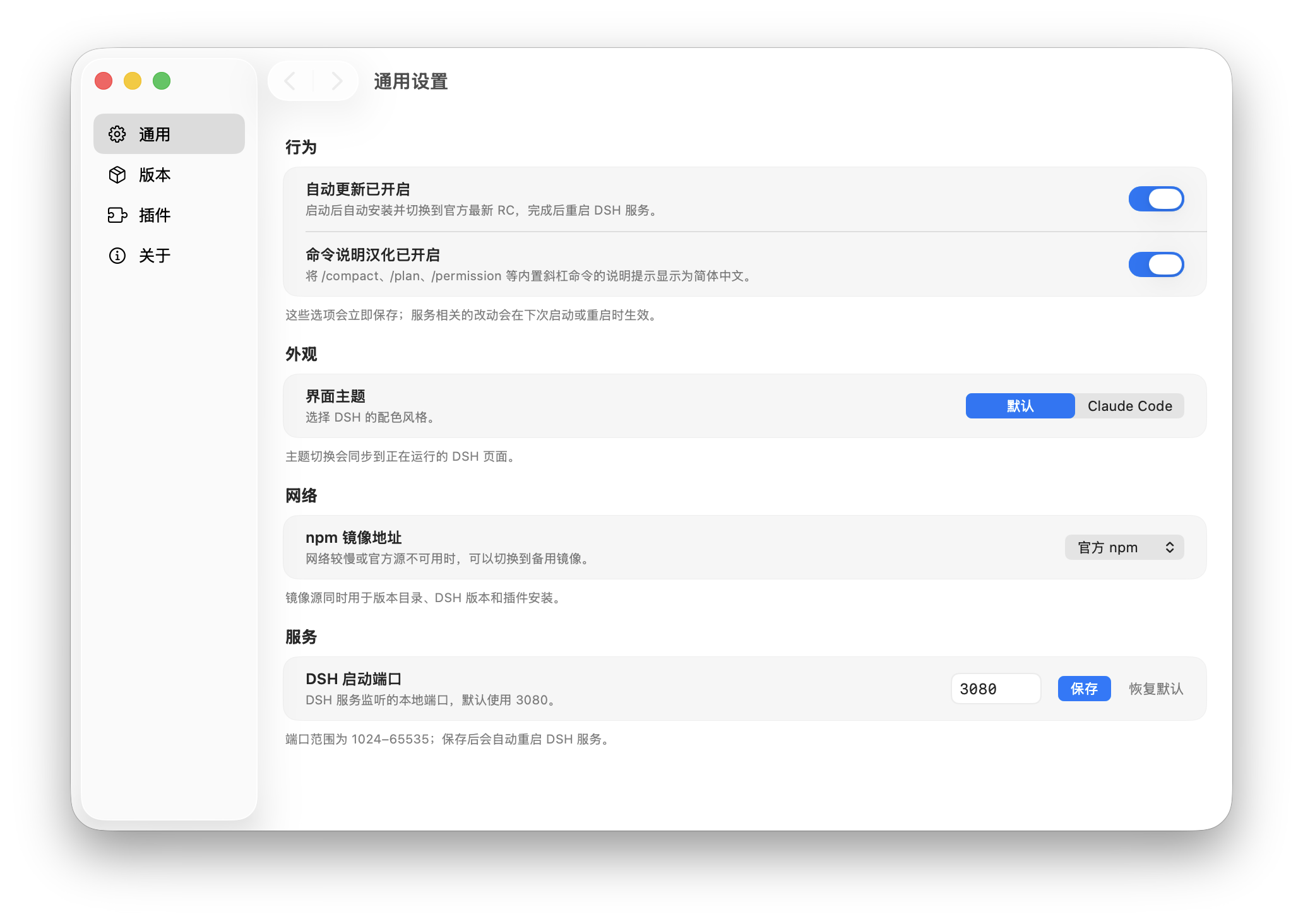
Task: Close the window with the red button
Action: click(104, 81)
